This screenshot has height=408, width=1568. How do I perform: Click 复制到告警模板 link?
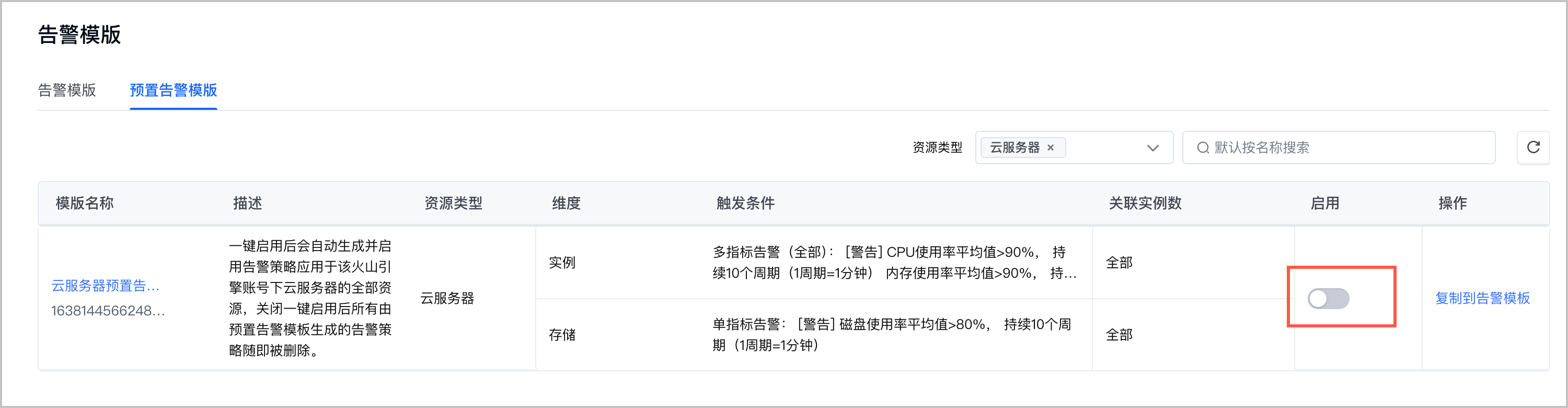coord(1482,298)
